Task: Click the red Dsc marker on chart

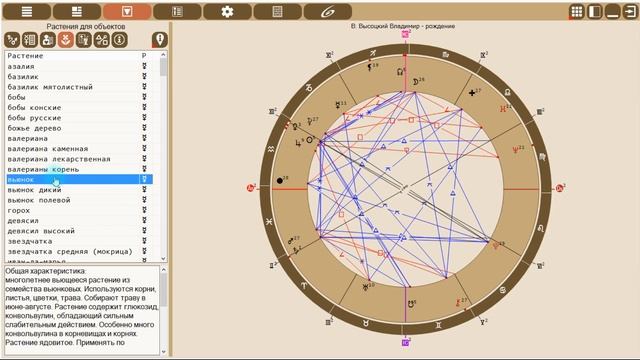Action: 560,188
